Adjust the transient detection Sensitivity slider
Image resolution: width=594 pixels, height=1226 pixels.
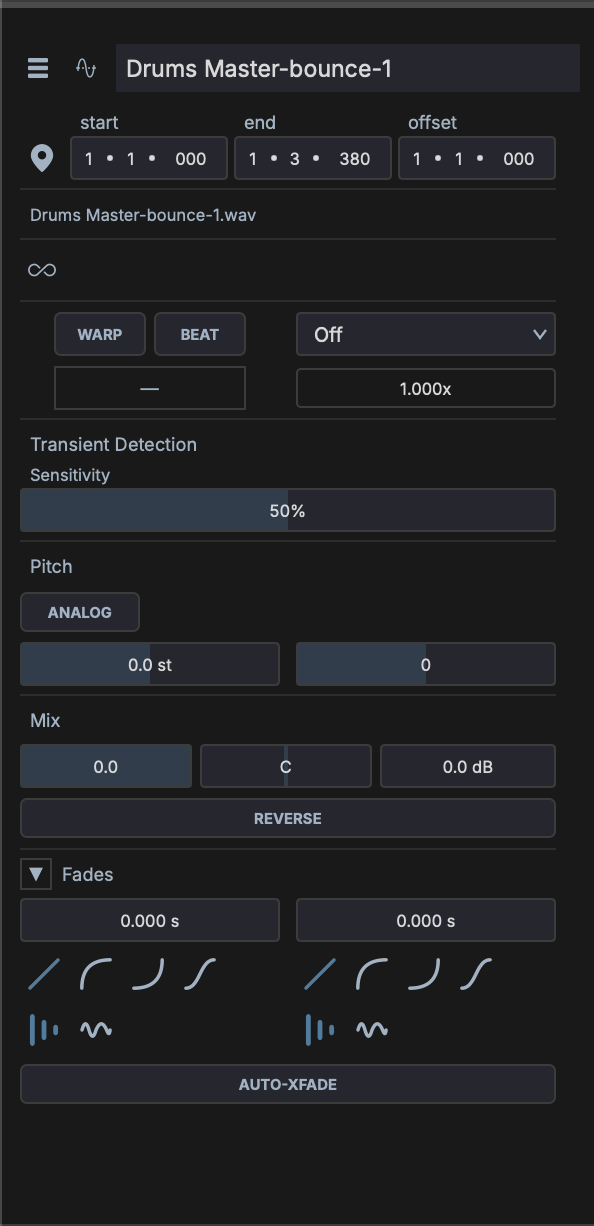[x=287, y=510]
